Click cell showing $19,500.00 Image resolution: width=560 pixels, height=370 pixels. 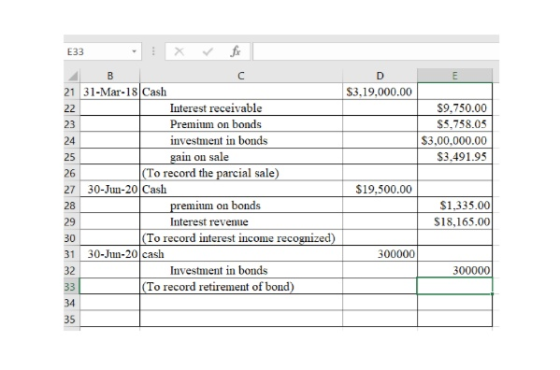coord(380,189)
